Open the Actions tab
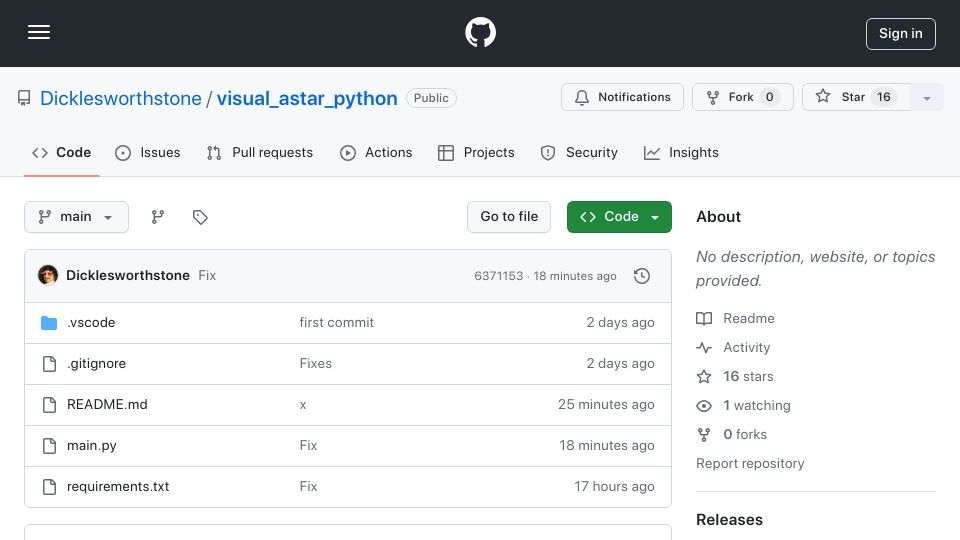Viewport: 960px width, 540px height. click(376, 152)
